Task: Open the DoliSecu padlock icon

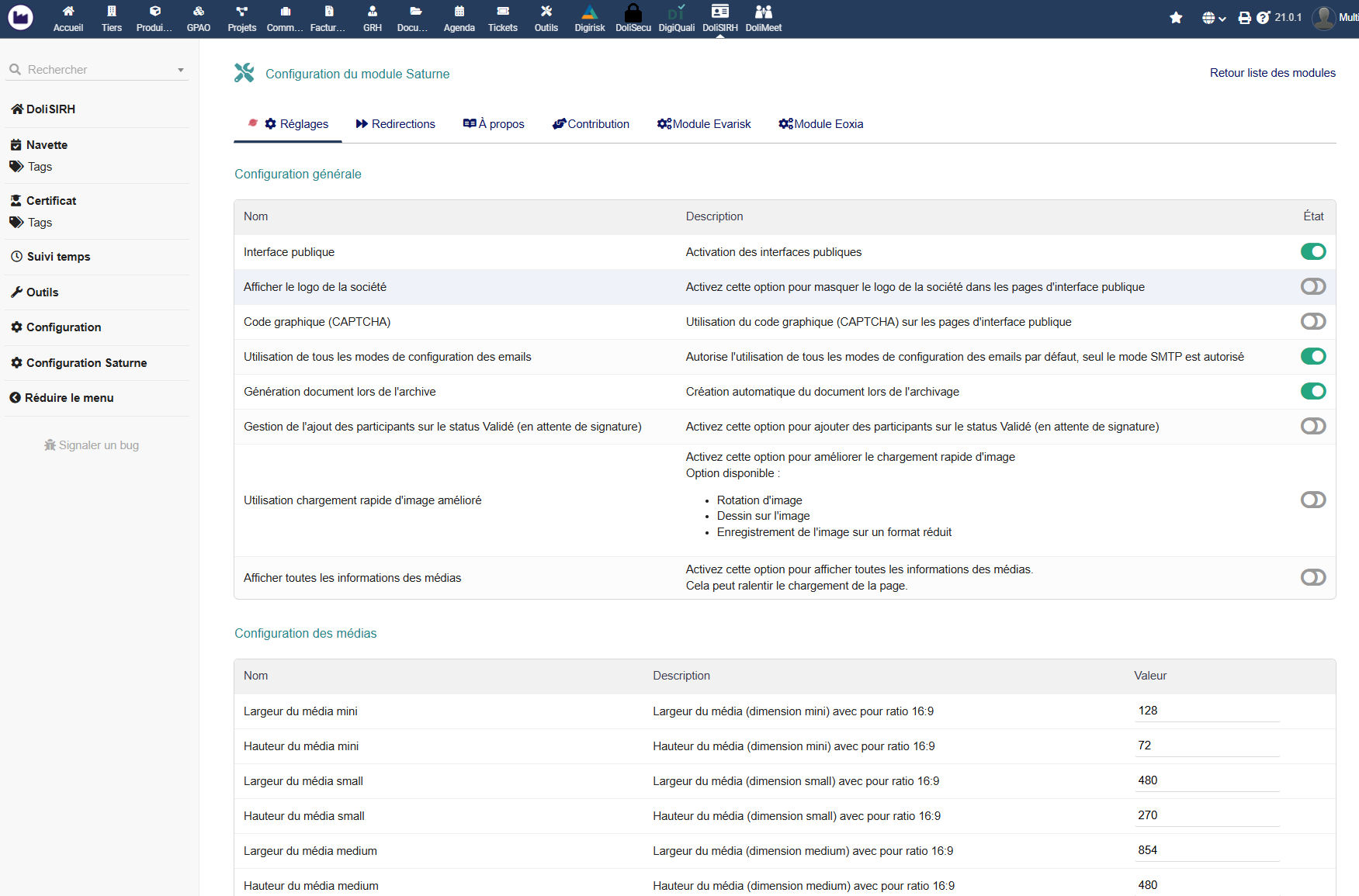Action: coord(633,12)
